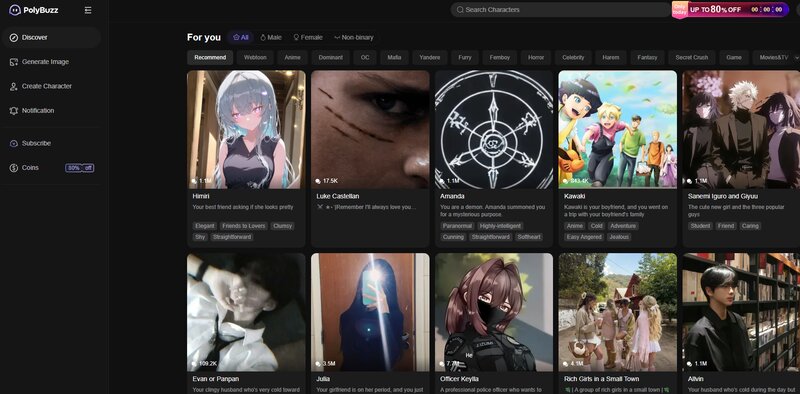Open Sanemi Iguro and Giyuu thumbnail
This screenshot has width=800, height=394.
pos(741,130)
